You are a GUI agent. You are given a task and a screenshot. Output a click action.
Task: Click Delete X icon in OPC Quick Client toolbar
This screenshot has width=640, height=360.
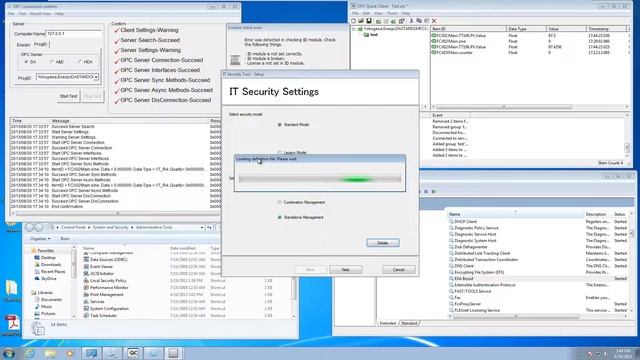[434, 21]
